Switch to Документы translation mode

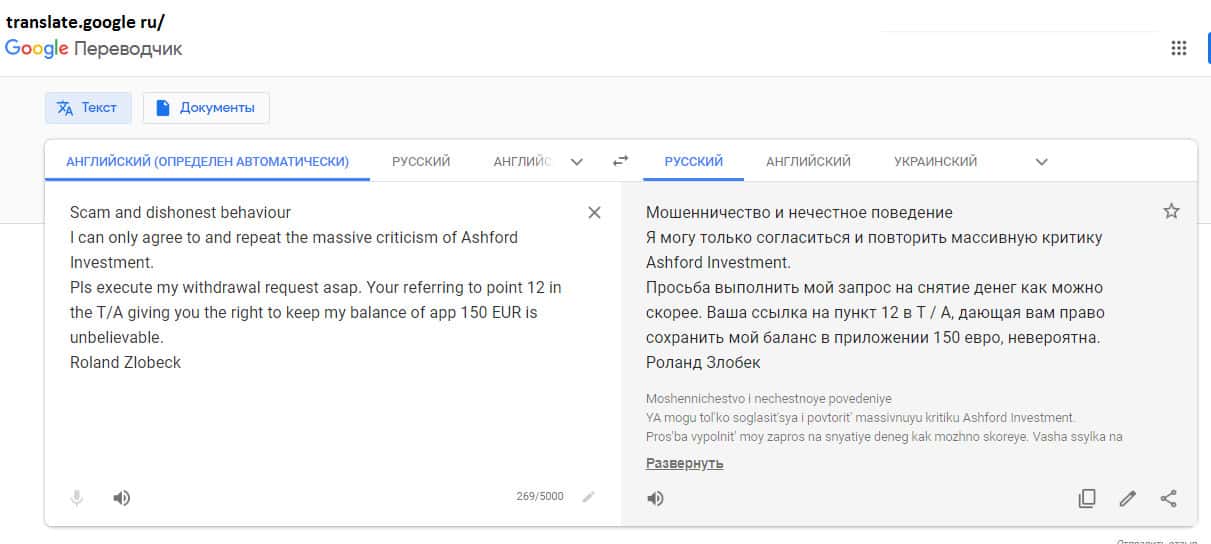point(206,108)
